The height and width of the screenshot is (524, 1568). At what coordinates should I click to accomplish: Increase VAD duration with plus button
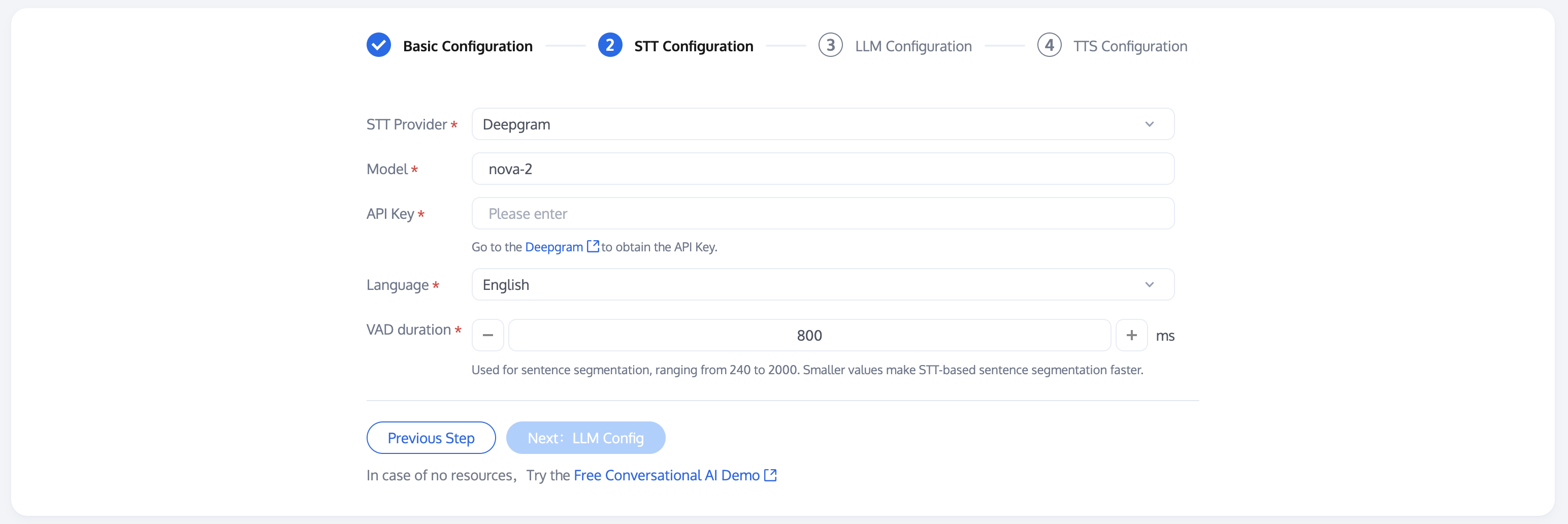click(1131, 335)
